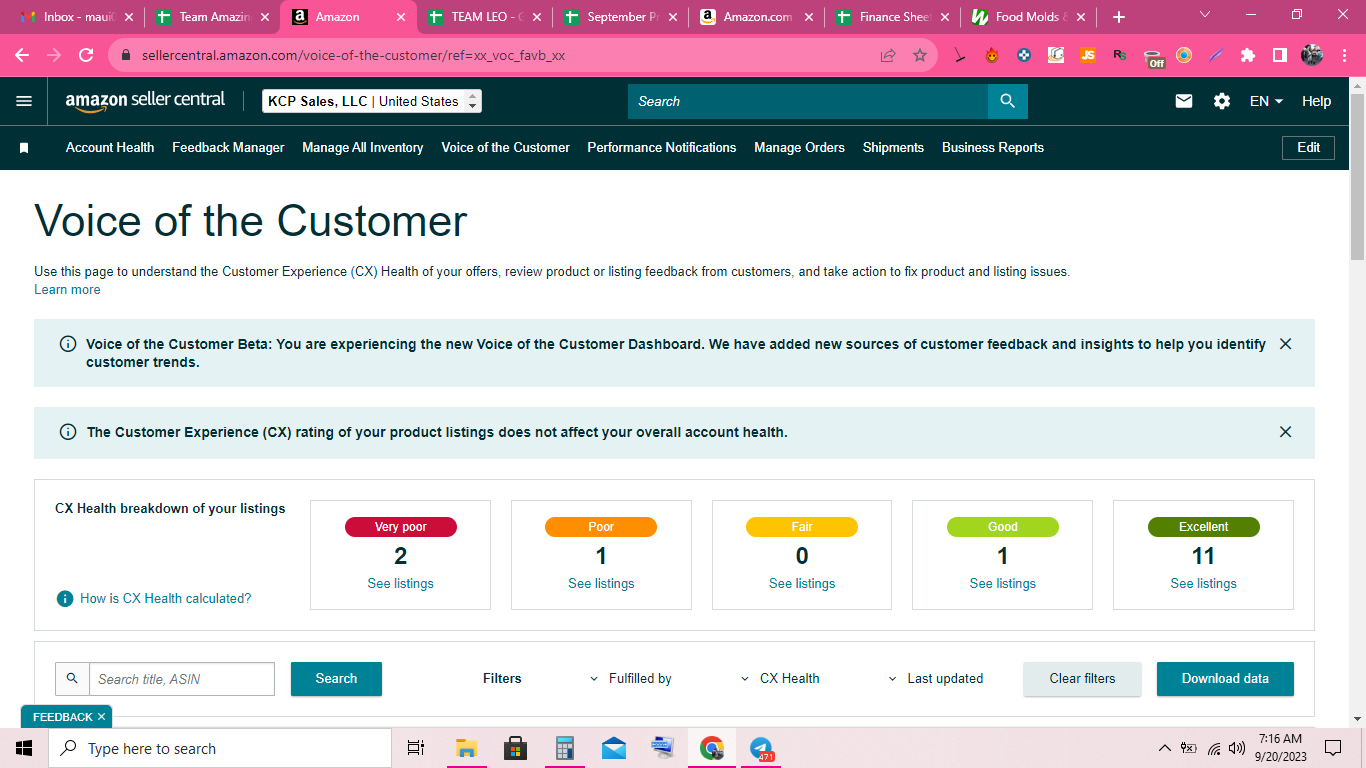The height and width of the screenshot is (768, 1366).
Task: Open Business Reports
Action: point(993,148)
